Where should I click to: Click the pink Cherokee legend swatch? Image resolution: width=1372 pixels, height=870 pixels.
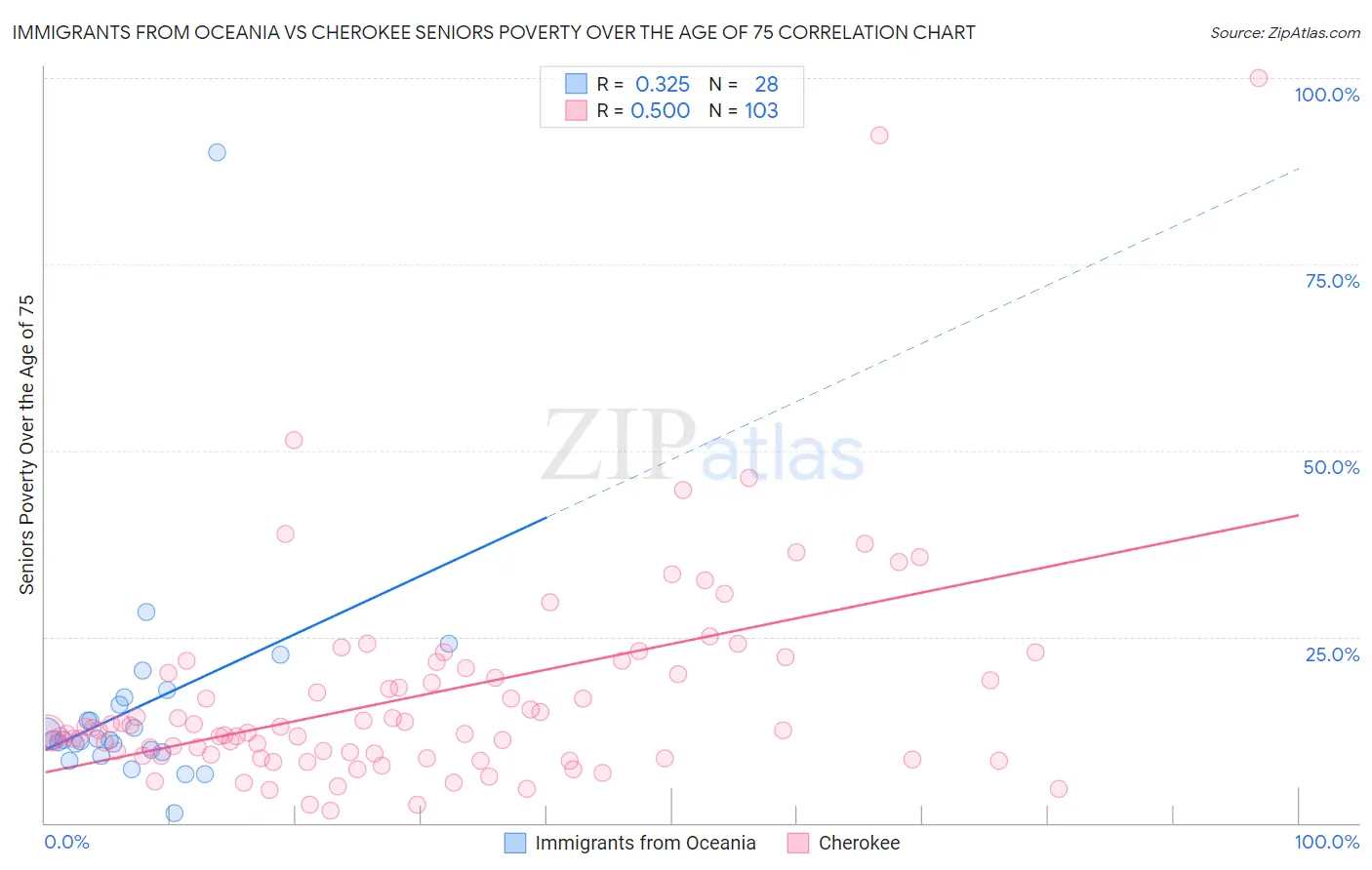tap(798, 843)
